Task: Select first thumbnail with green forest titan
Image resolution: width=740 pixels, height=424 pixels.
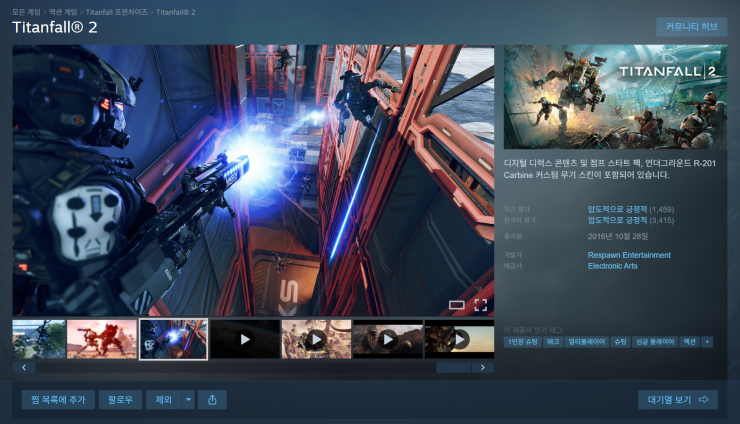Action: click(39, 339)
